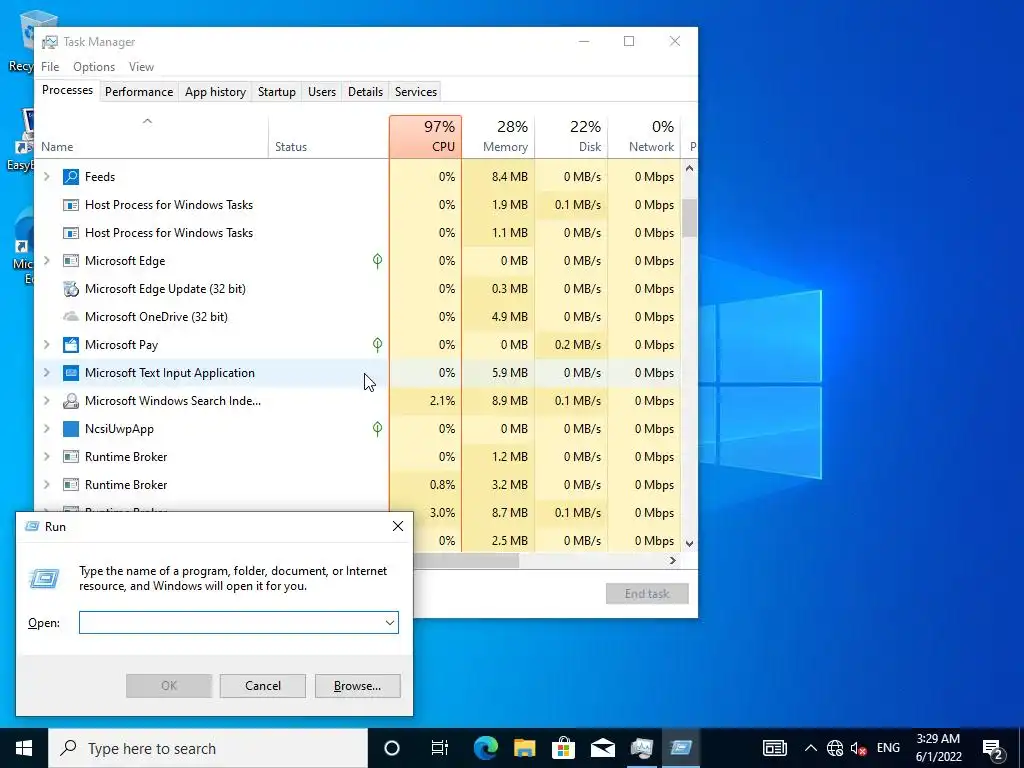
Task: Sort processes by CPU column header
Action: tap(426, 137)
